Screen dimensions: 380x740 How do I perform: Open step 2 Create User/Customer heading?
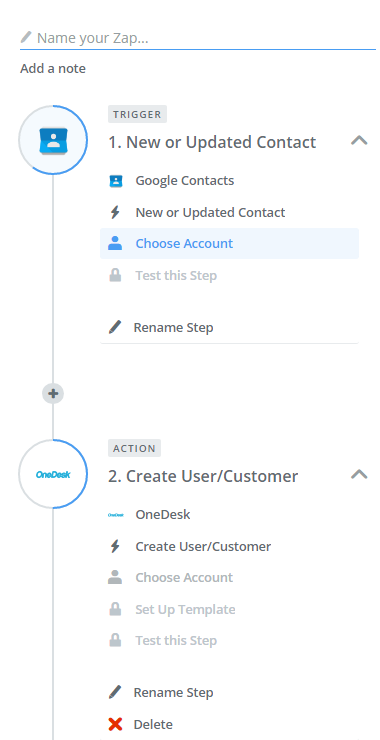pos(203,476)
